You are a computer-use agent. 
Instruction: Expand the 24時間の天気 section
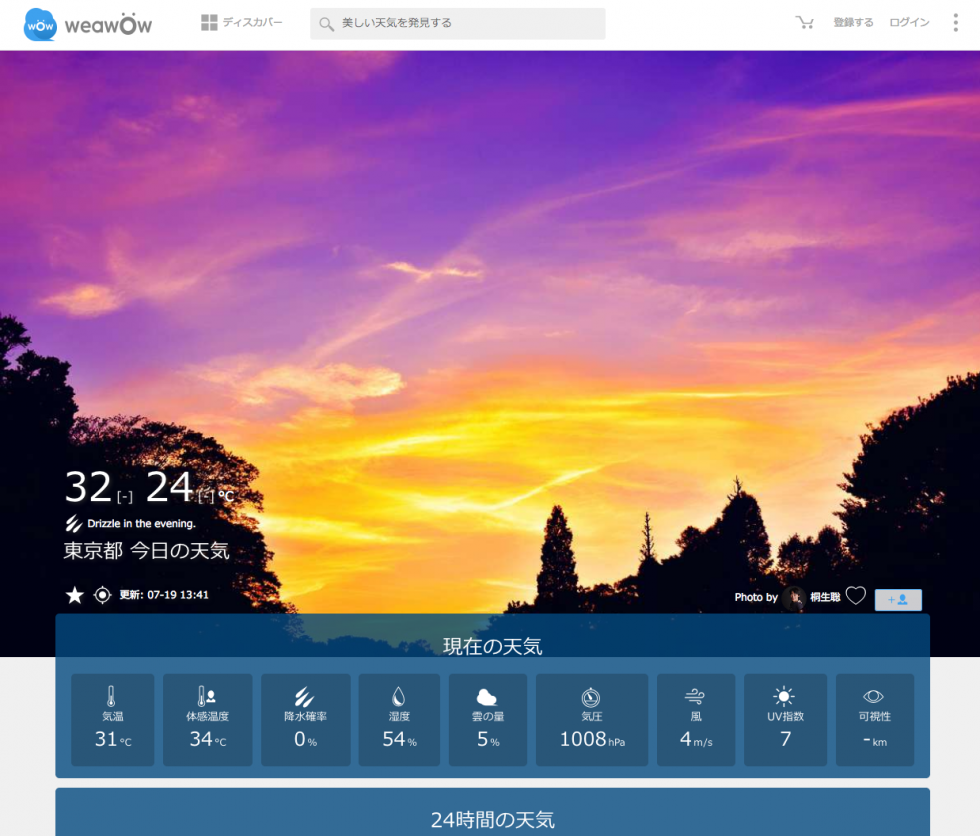click(x=492, y=819)
